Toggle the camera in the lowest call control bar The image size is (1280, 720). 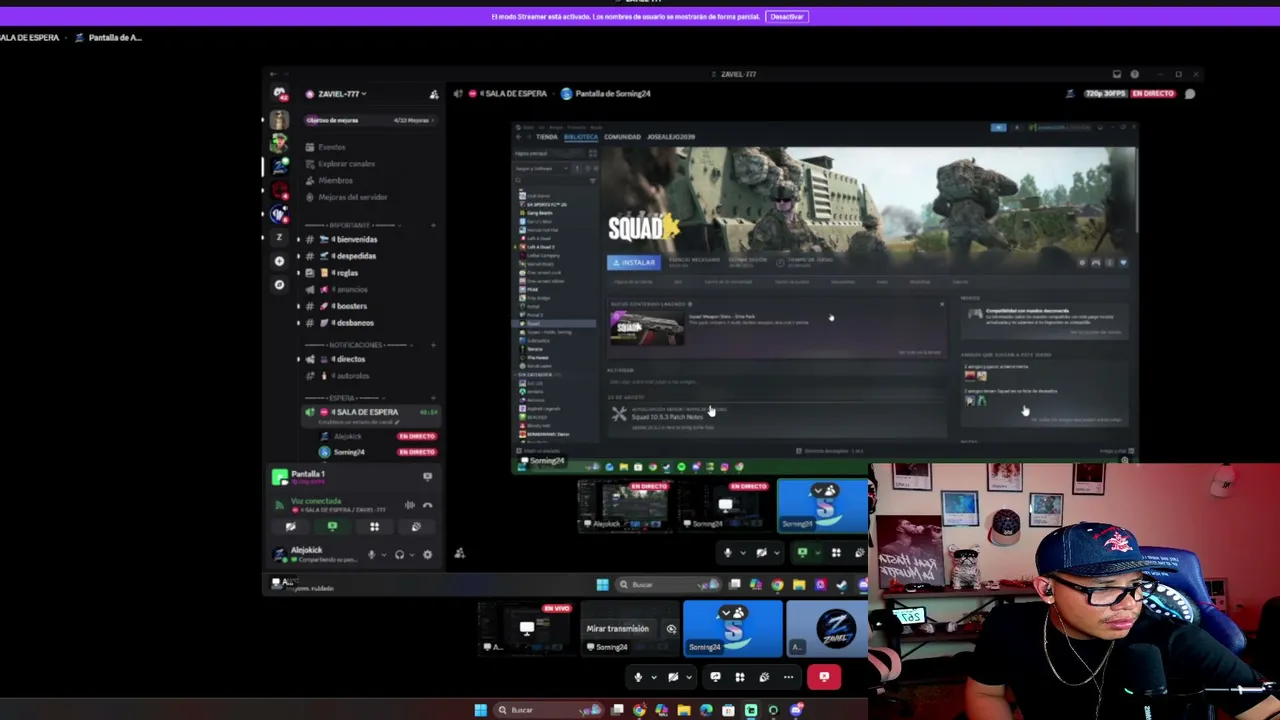click(673, 678)
